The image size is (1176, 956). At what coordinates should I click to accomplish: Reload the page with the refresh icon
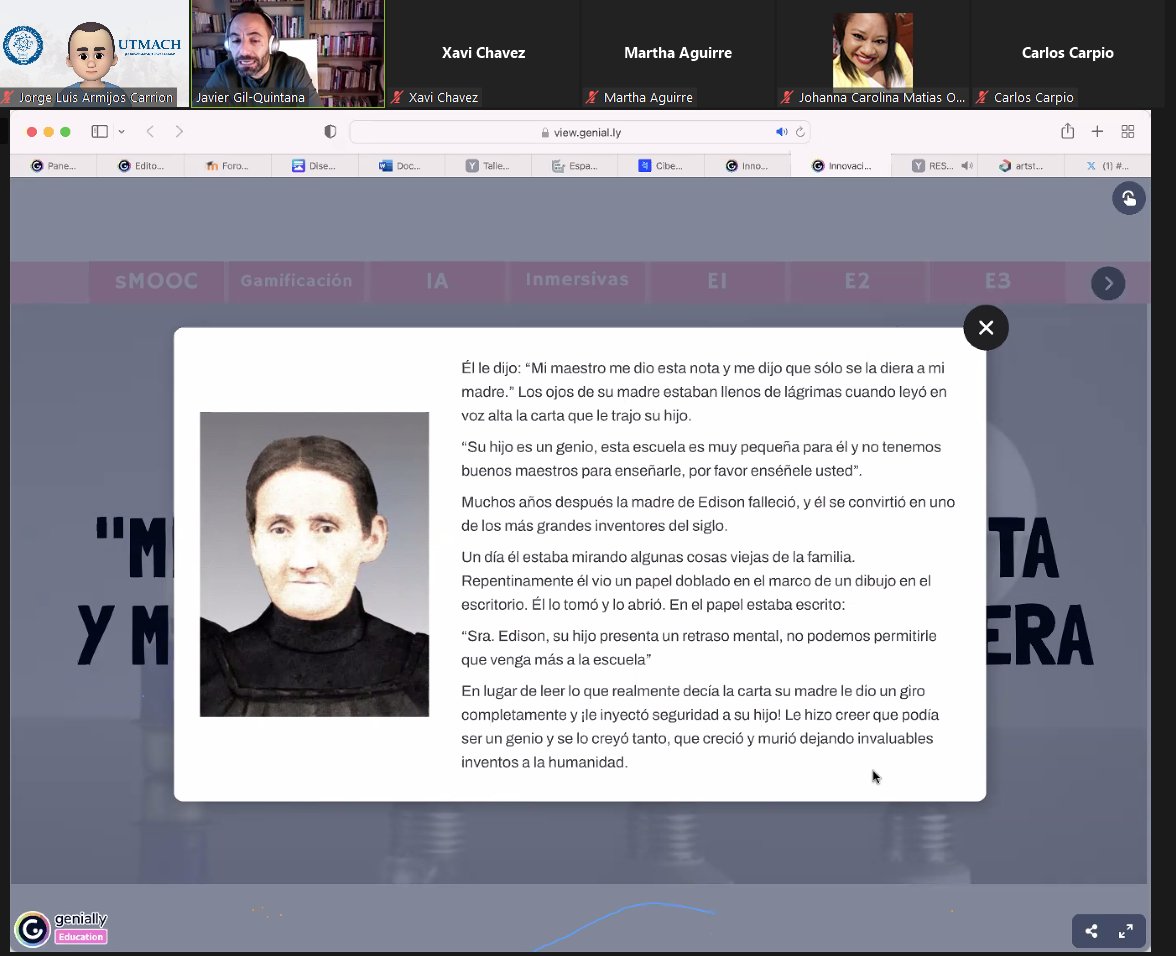pos(800,132)
